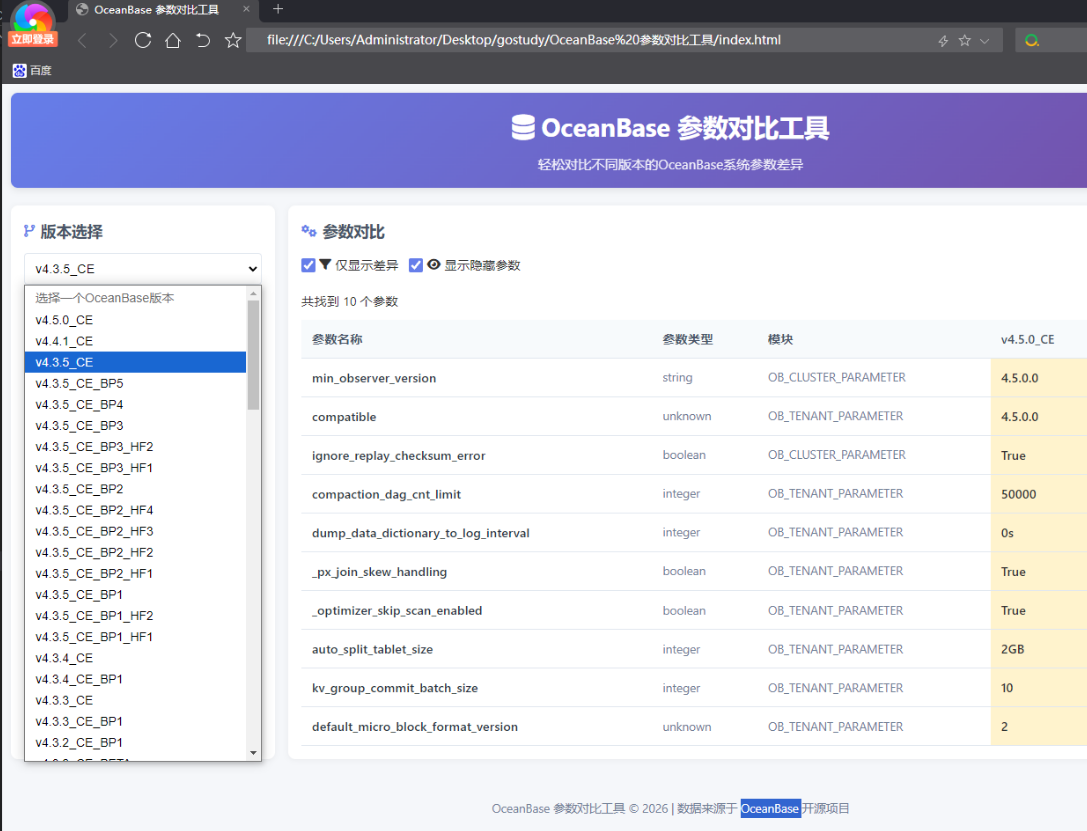Select v4.3.5_CE_BP1_HF2 in dropdown list

pos(135,615)
